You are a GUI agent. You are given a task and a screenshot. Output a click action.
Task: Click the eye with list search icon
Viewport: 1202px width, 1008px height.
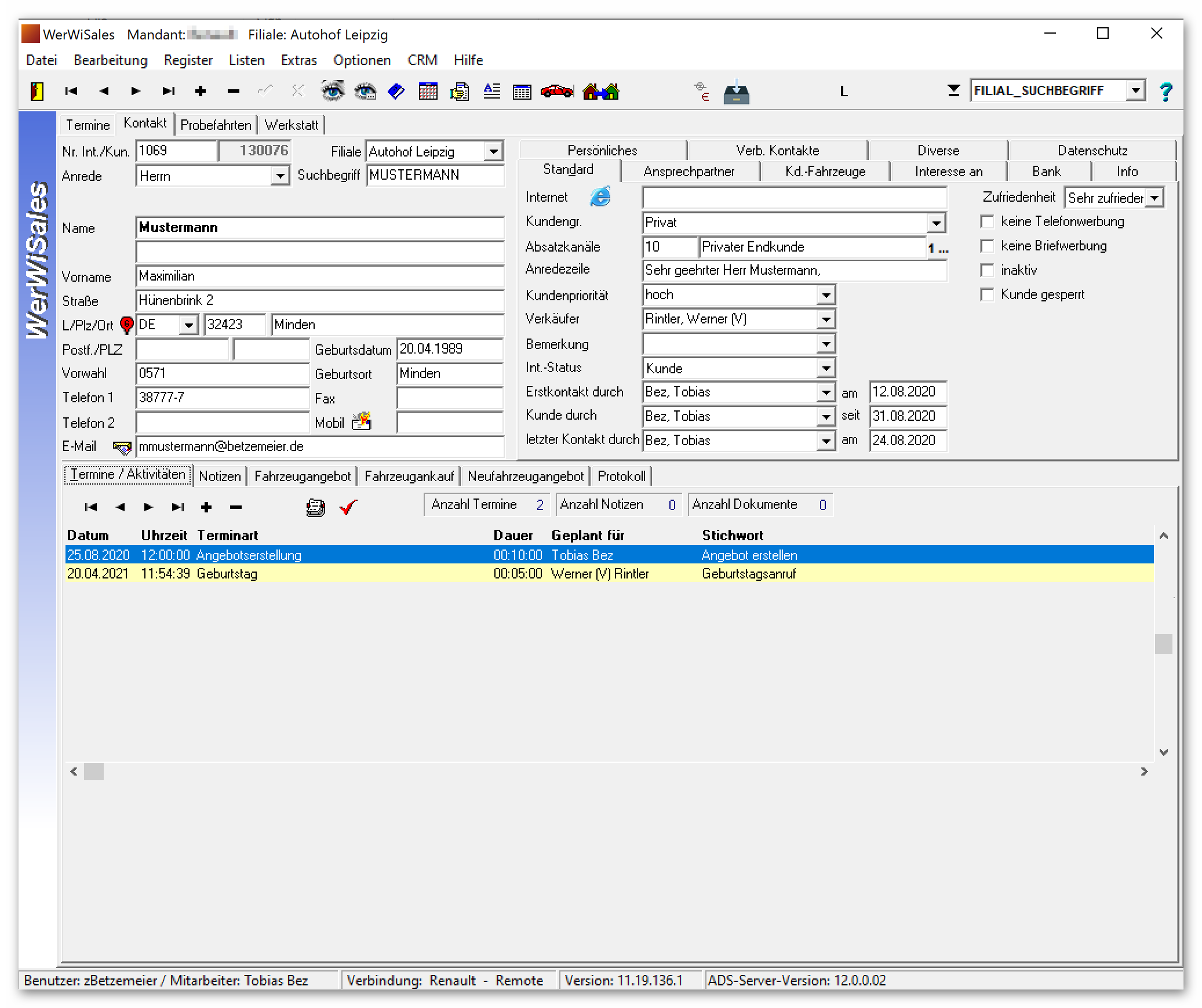[x=365, y=91]
